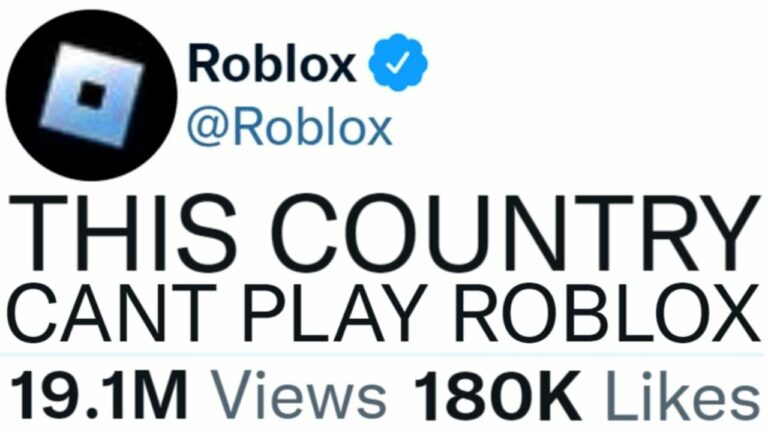Click the 19.1M view count
Screen dimensions: 768x432
(x=99, y=395)
